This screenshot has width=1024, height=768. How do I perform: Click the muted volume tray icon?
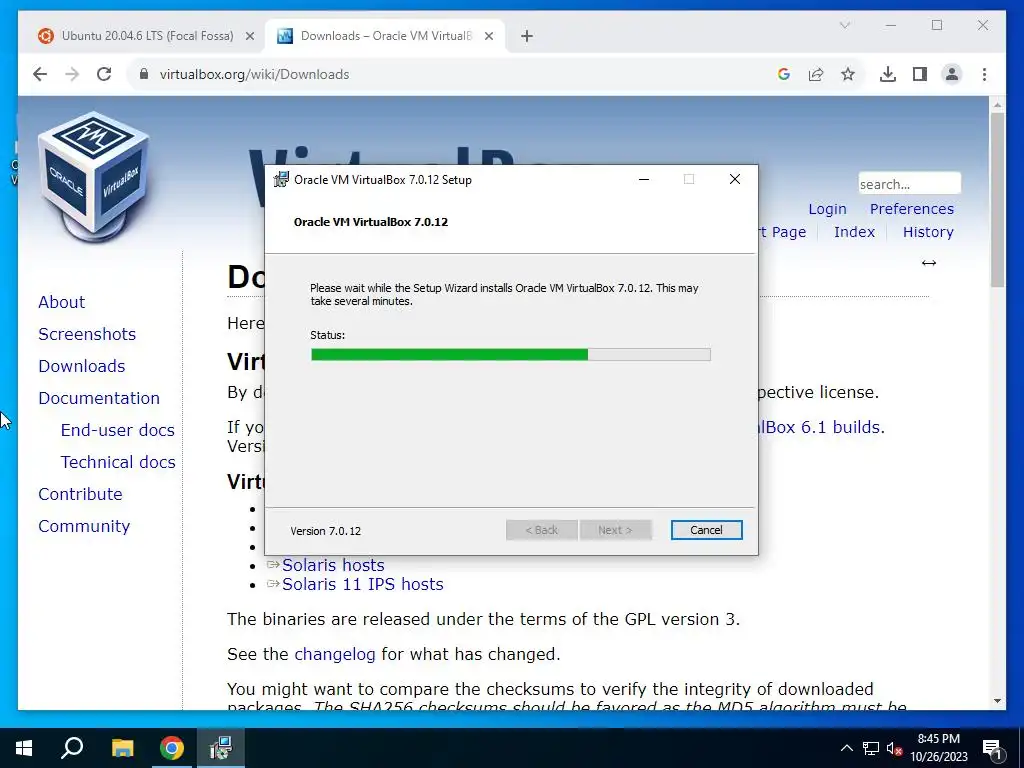click(894, 749)
